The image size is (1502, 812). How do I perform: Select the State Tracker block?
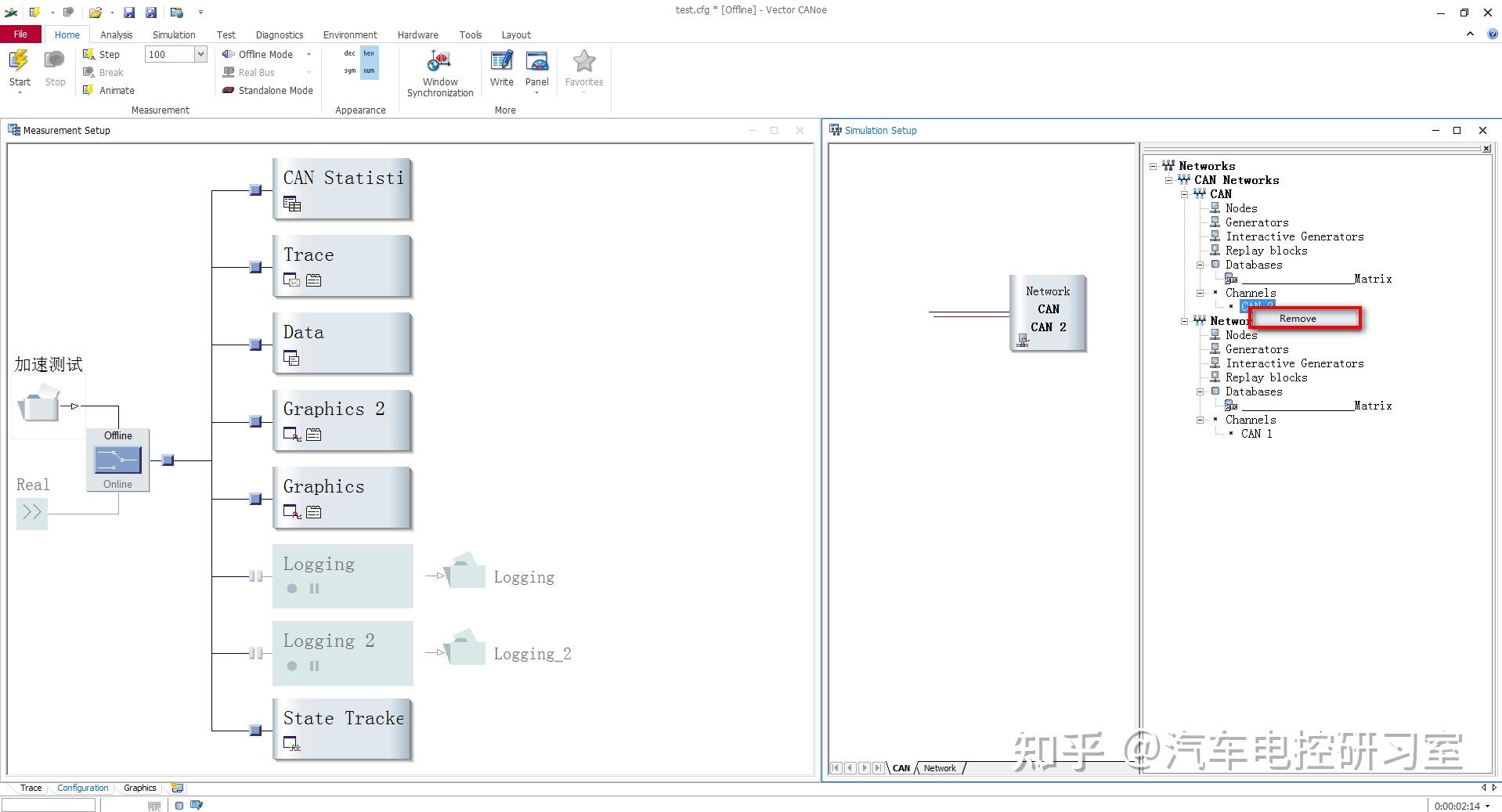coord(342,730)
